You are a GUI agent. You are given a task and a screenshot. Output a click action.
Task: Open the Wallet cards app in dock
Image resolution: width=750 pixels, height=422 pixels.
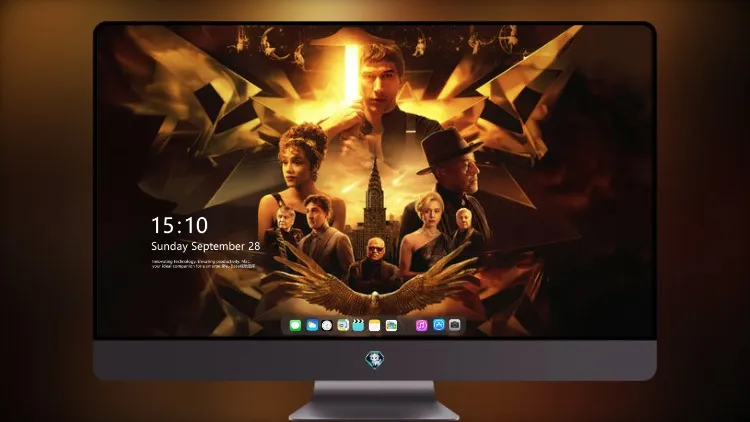click(x=391, y=326)
